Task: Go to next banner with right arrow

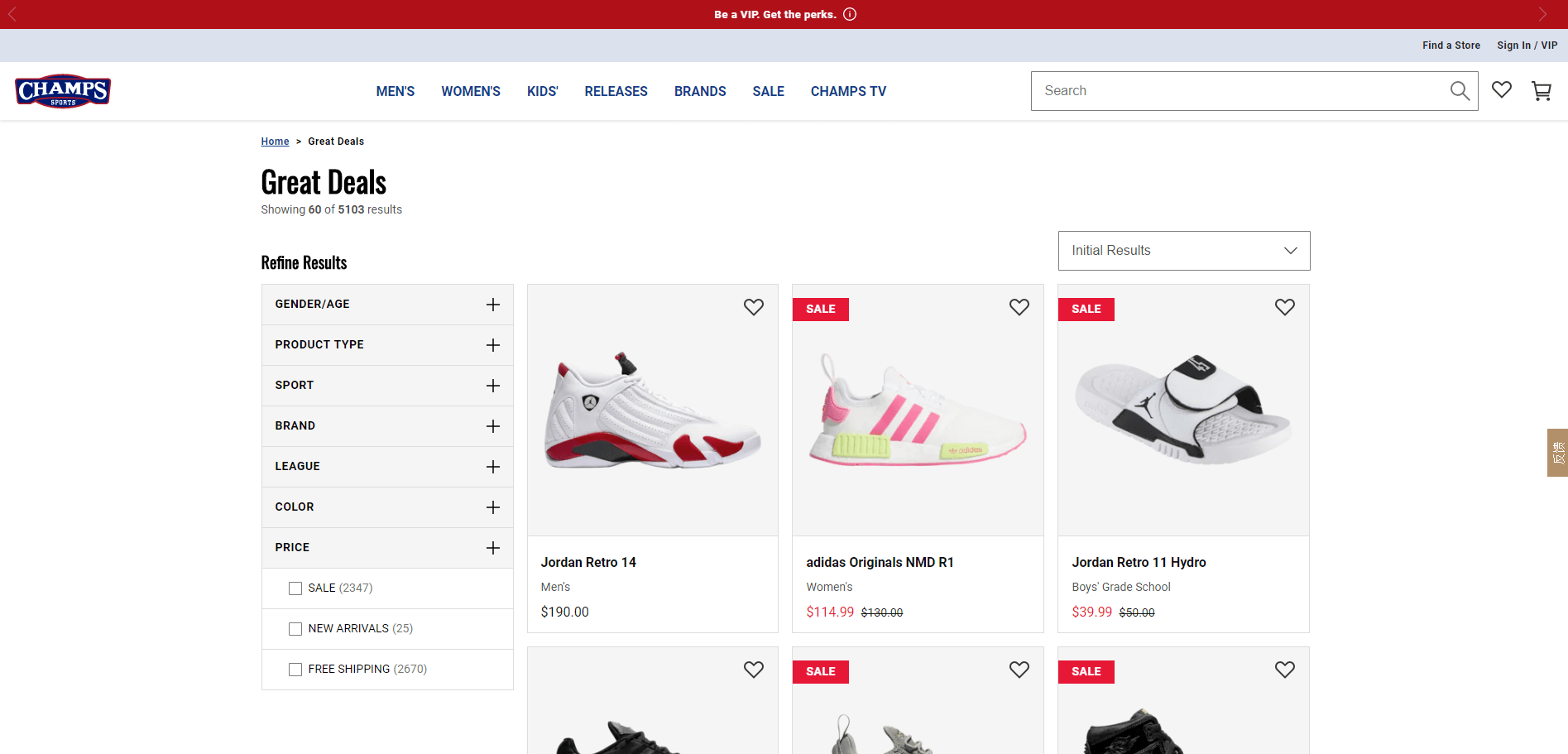Action: coord(1542,14)
